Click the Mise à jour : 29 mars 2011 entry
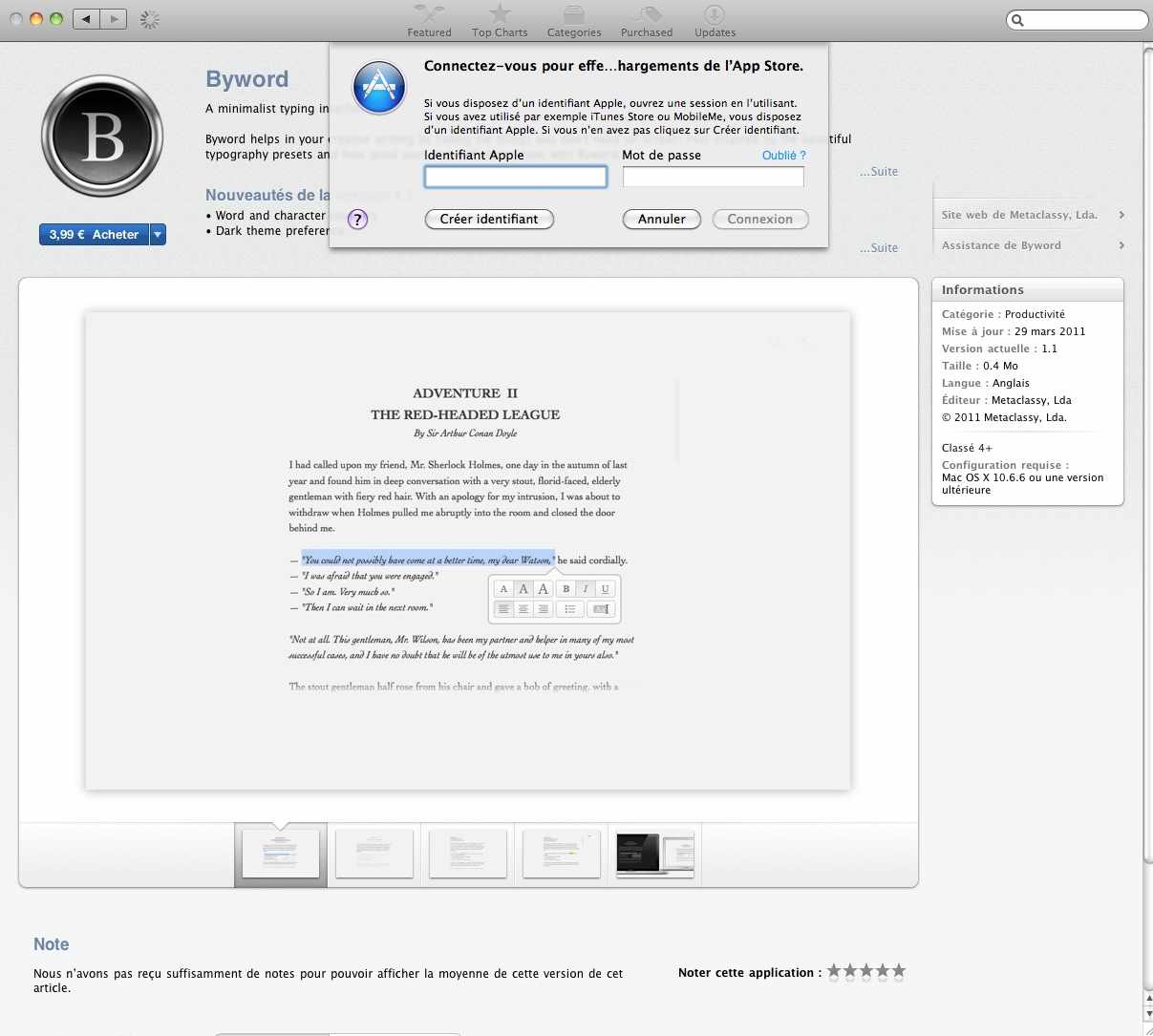 [1014, 331]
